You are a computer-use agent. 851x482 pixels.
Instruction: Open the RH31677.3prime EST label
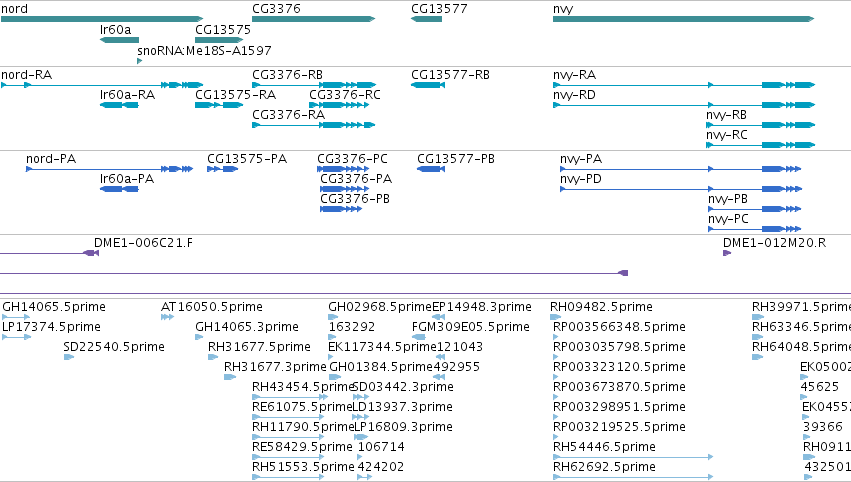coord(275,367)
